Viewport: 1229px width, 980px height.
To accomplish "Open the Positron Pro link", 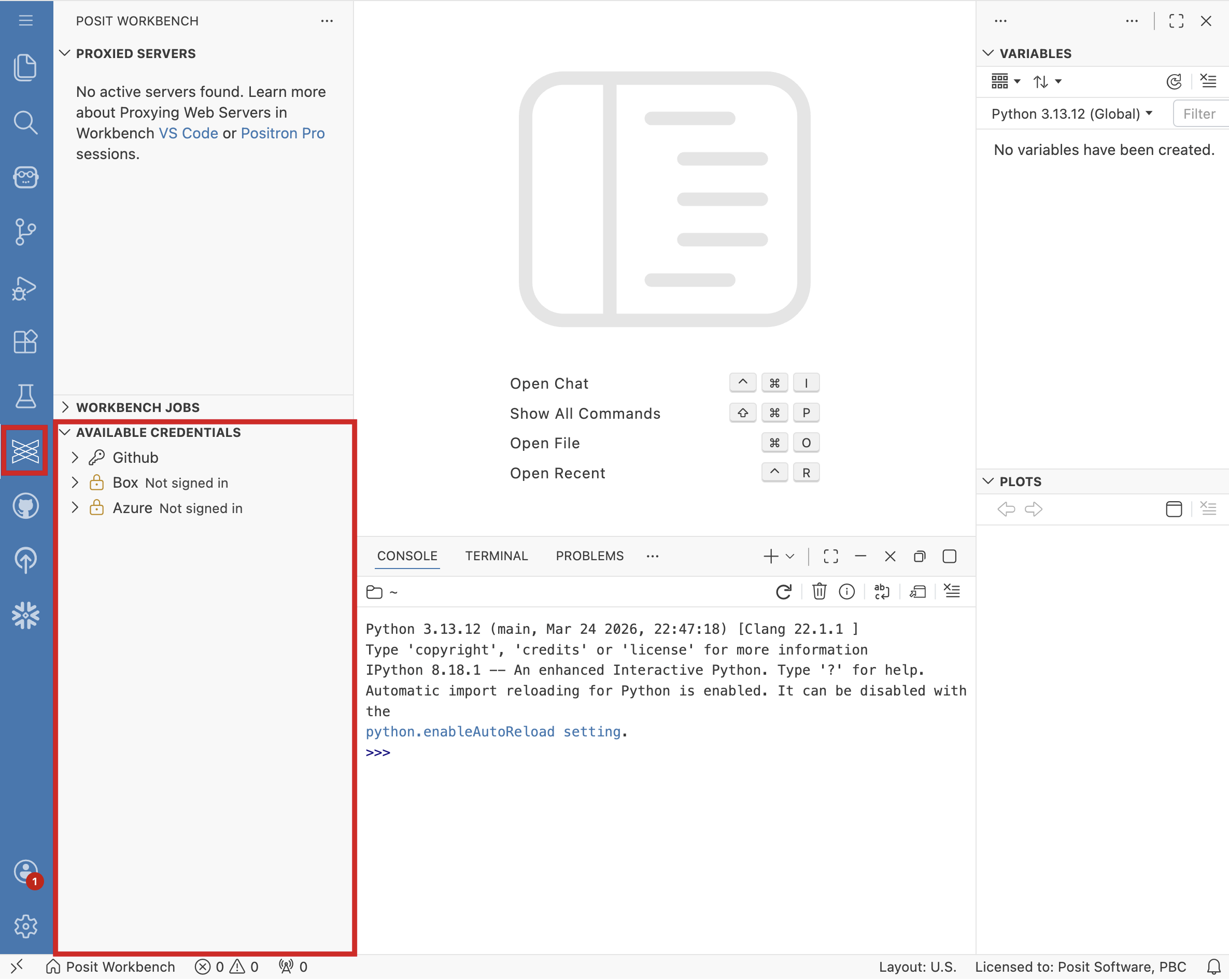I will [282, 133].
